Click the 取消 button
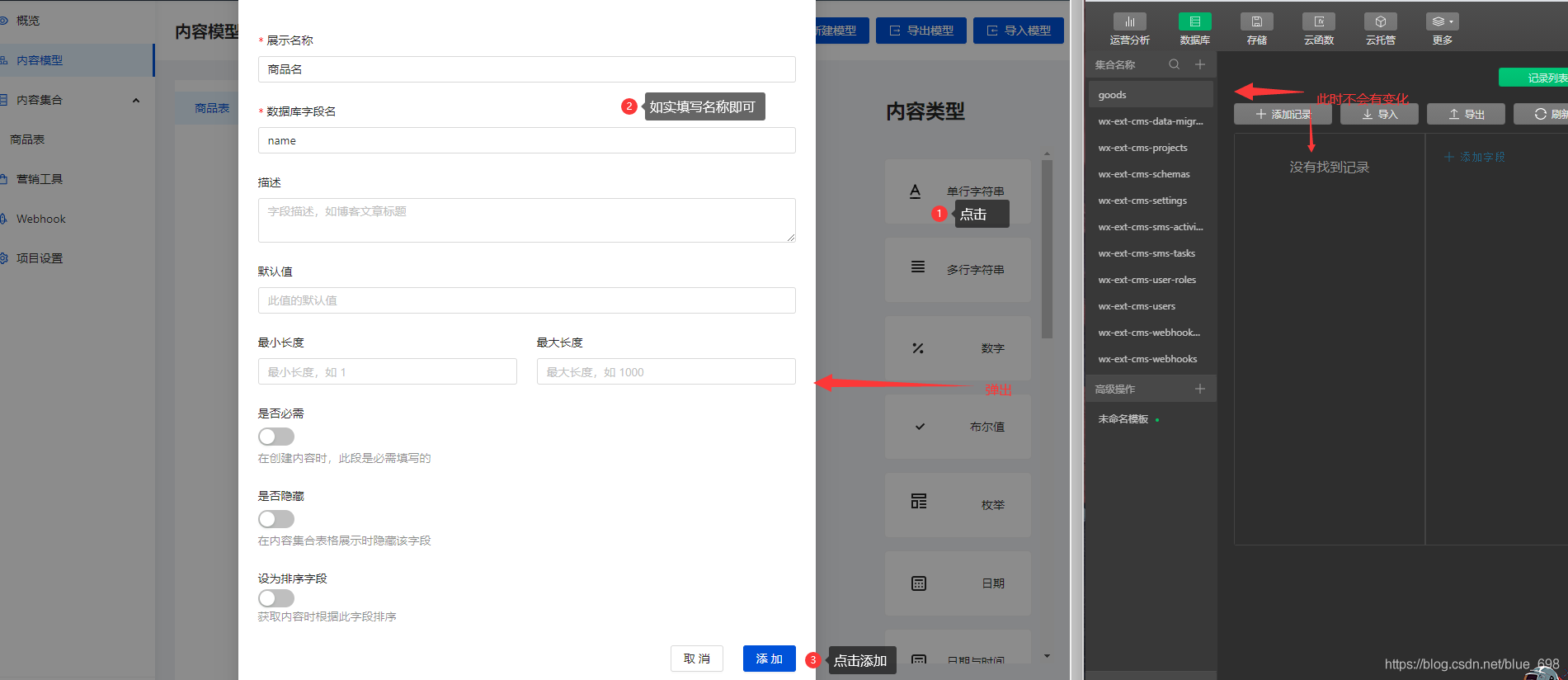 [697, 659]
